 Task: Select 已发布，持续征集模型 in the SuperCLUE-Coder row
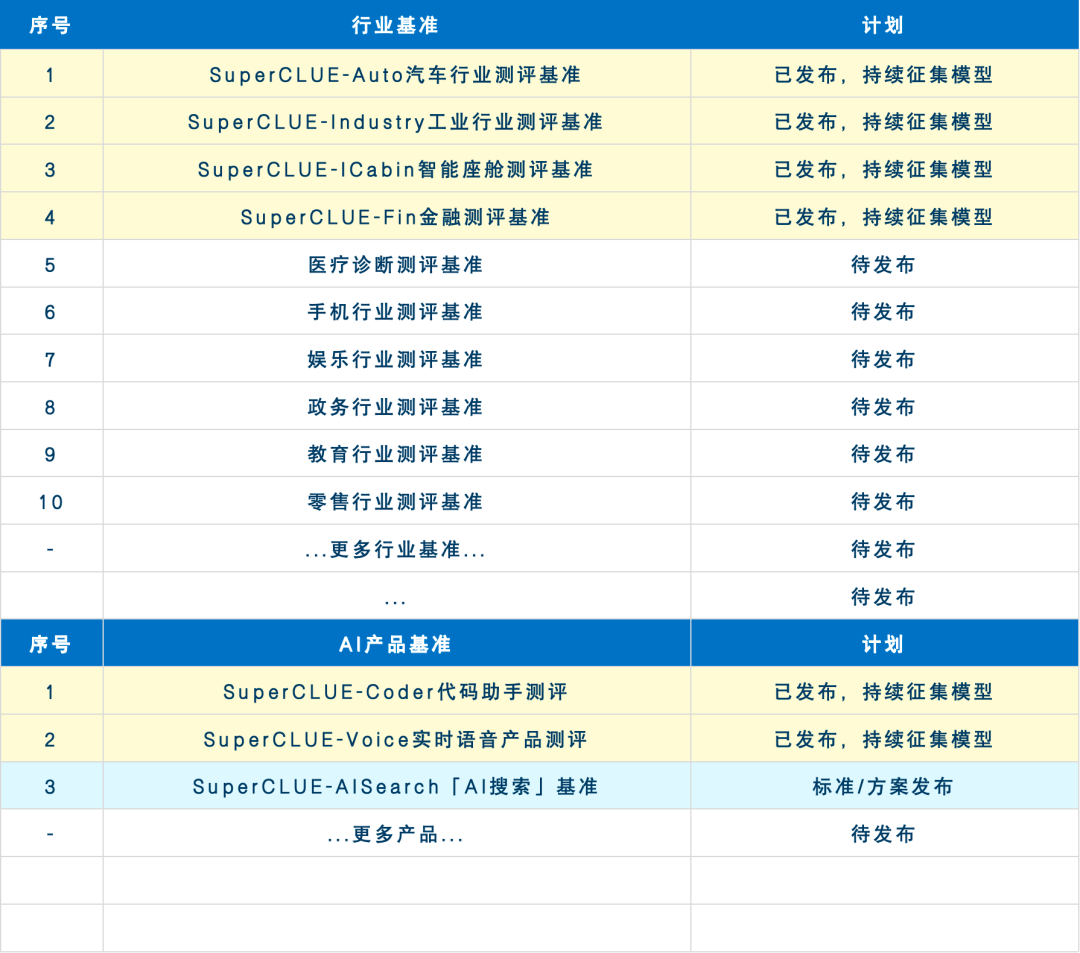point(883,691)
